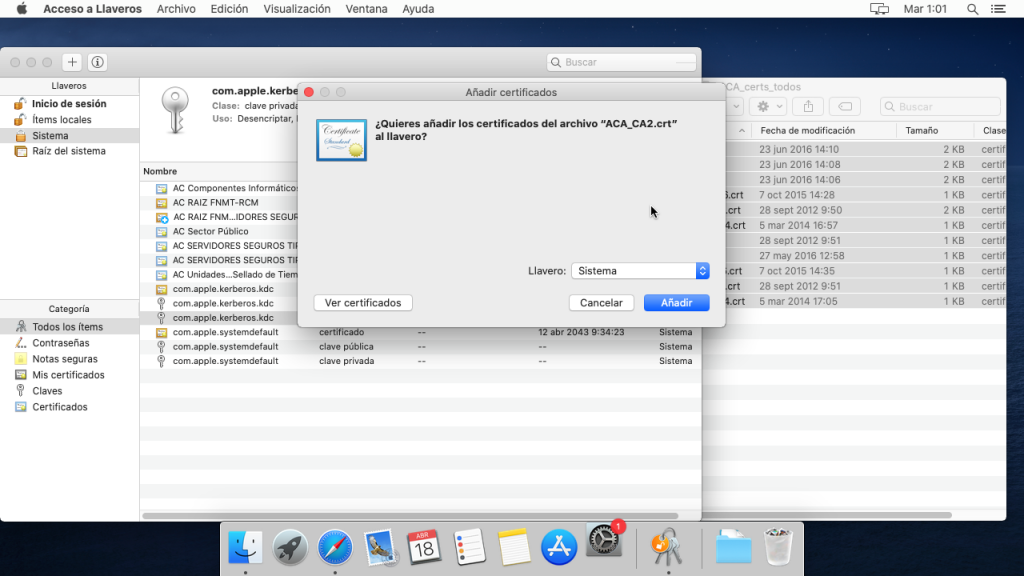This screenshot has height=576, width=1024.
Task: Click Cancelar in the certificate dialog
Action: pos(601,302)
